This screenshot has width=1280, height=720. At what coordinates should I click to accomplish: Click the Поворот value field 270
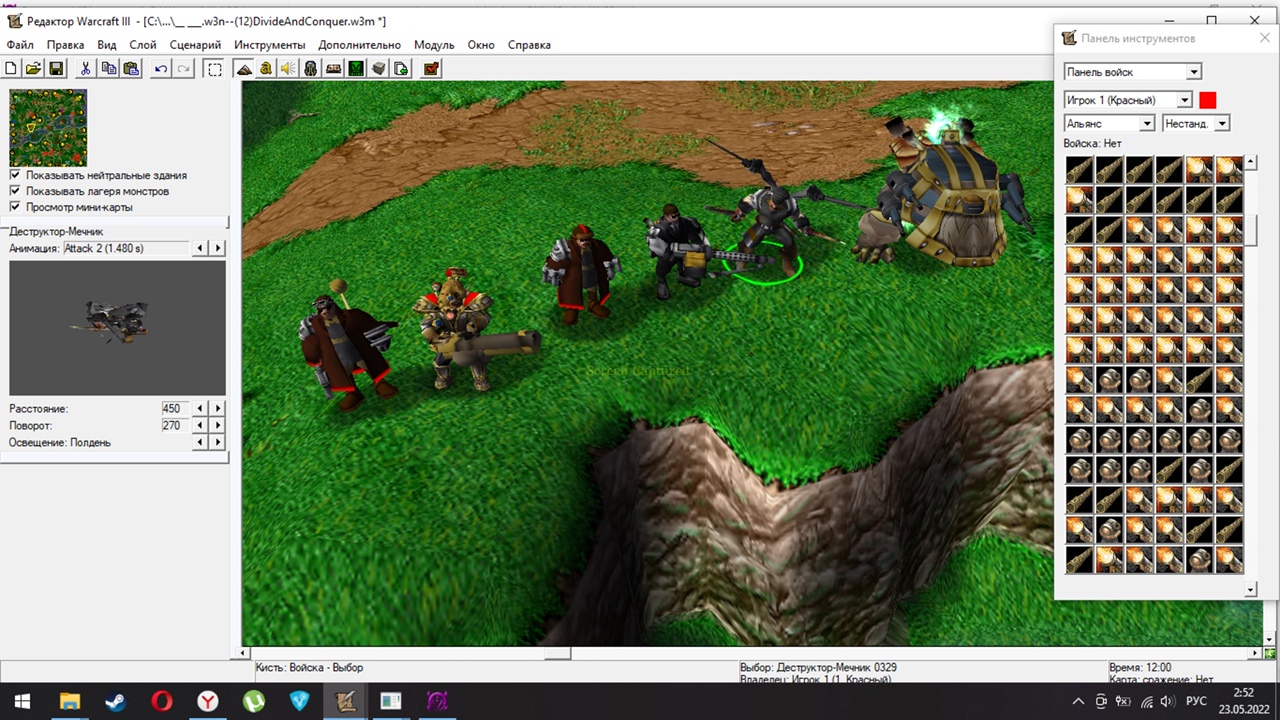coord(173,425)
